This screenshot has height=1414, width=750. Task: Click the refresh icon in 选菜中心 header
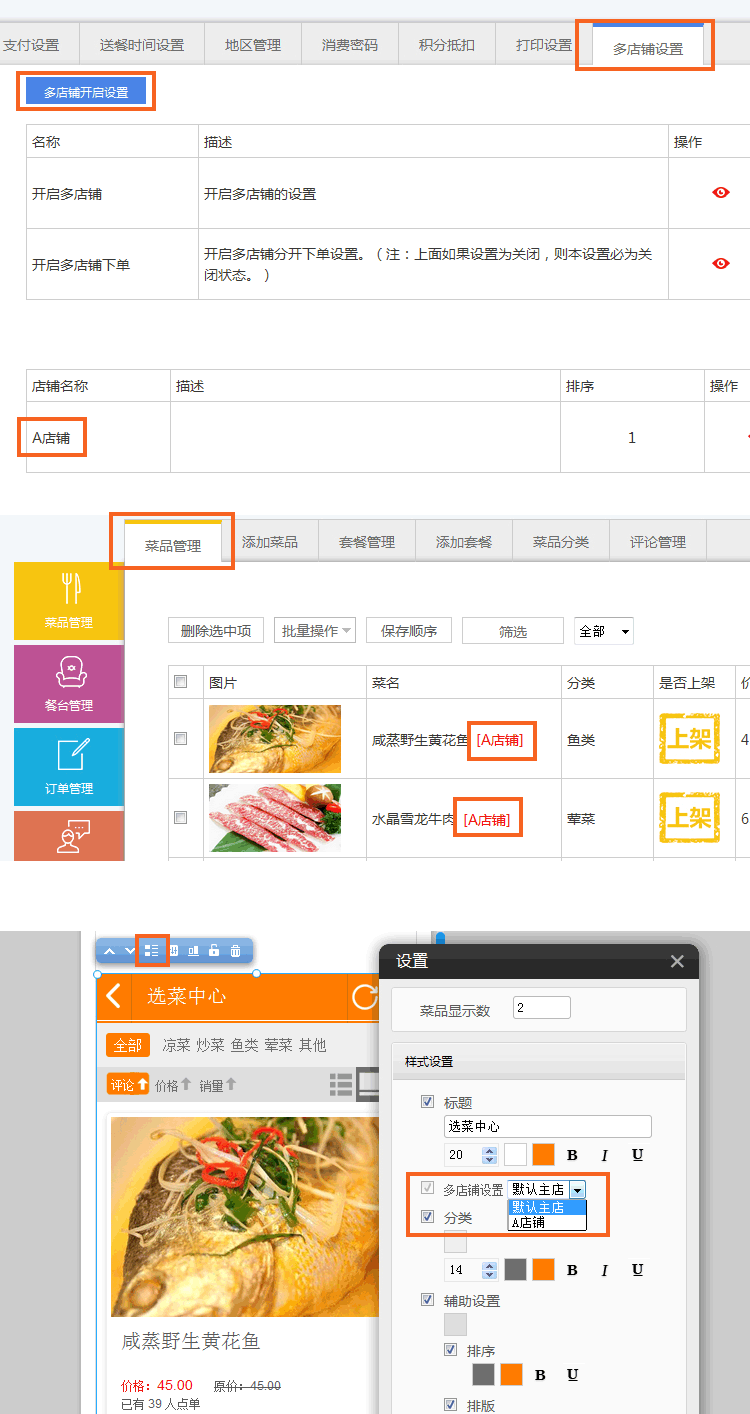coord(365,996)
